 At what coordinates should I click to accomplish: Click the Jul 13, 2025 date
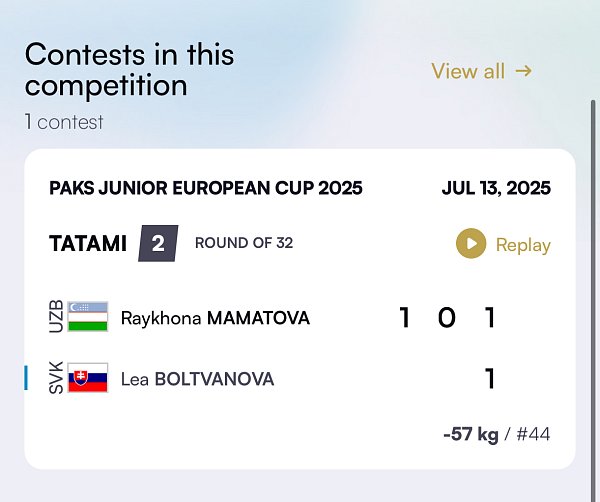(x=496, y=188)
